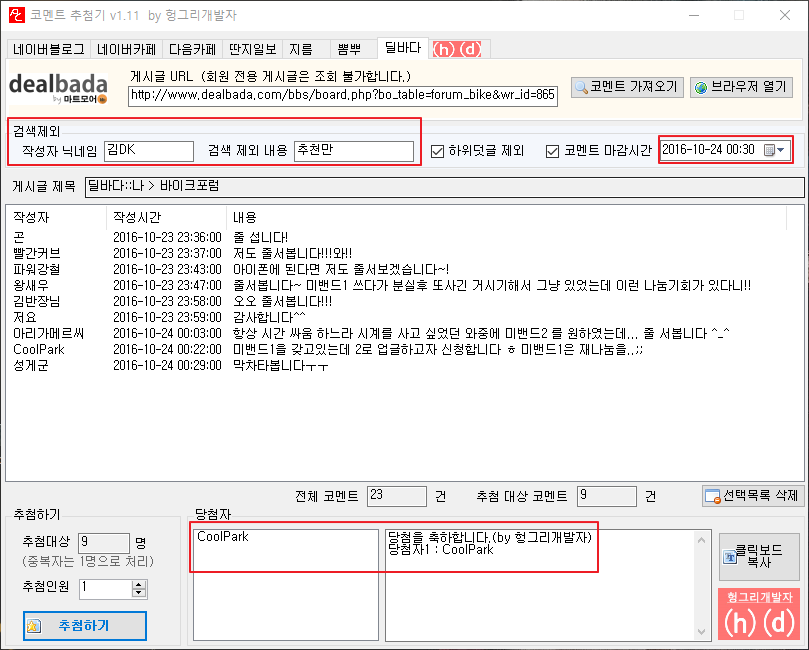Click the globe icon on 브라우저 열기
Image resolution: width=809 pixels, height=650 pixels.
tap(701, 88)
